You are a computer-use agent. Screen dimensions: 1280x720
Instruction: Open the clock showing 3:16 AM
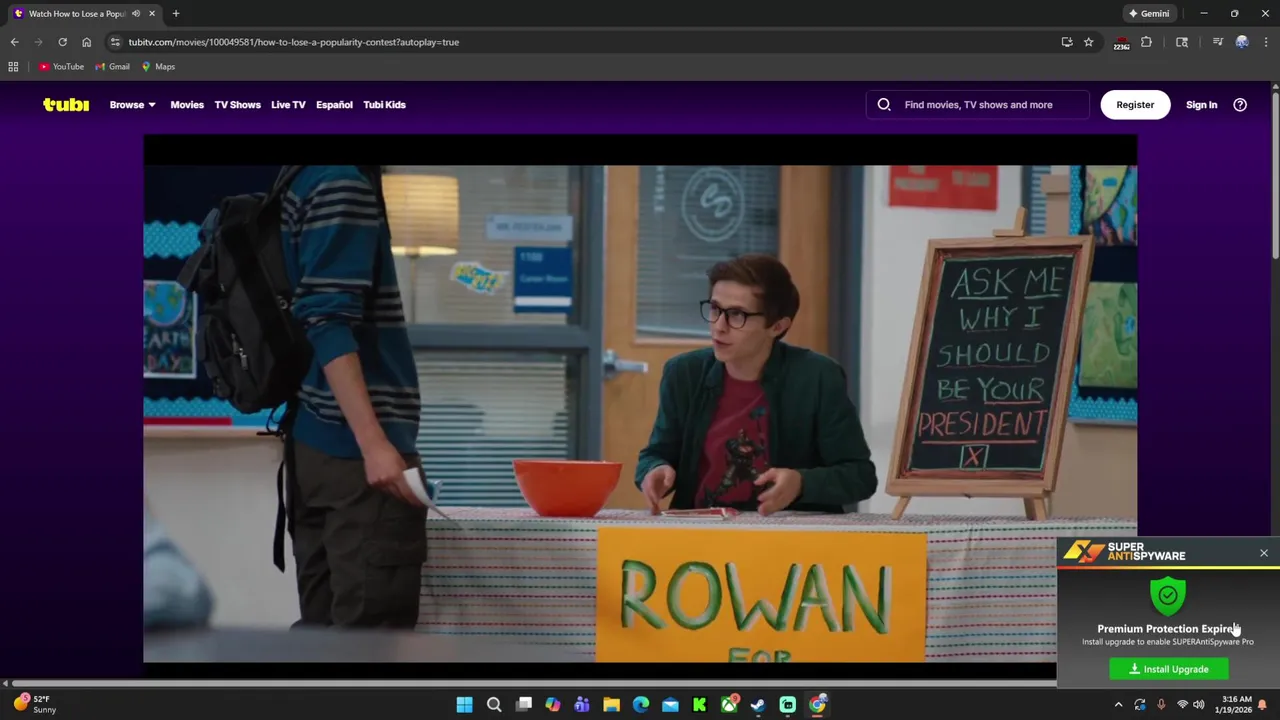pyautogui.click(x=1237, y=705)
